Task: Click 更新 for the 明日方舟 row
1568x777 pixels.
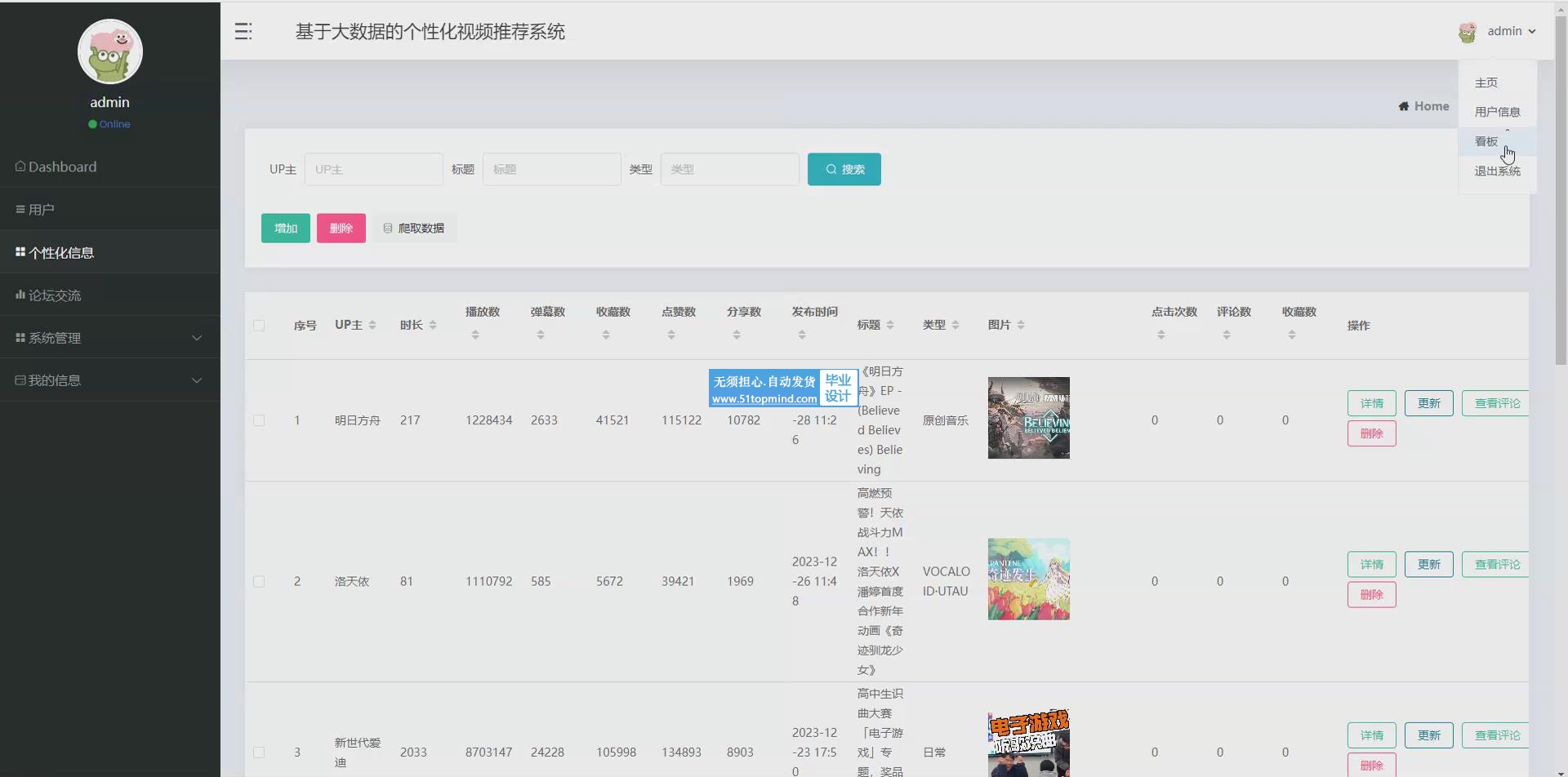Action: click(1429, 403)
